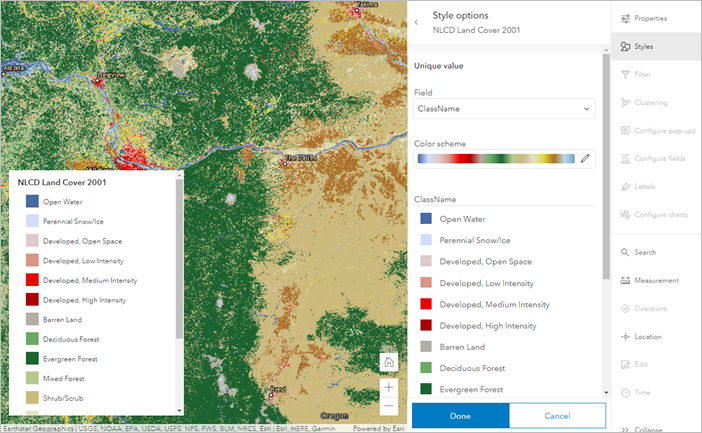This screenshot has width=702, height=433.
Task: Change the Perennial Snow/Ice swatch in Style options
Action: [x=426, y=240]
